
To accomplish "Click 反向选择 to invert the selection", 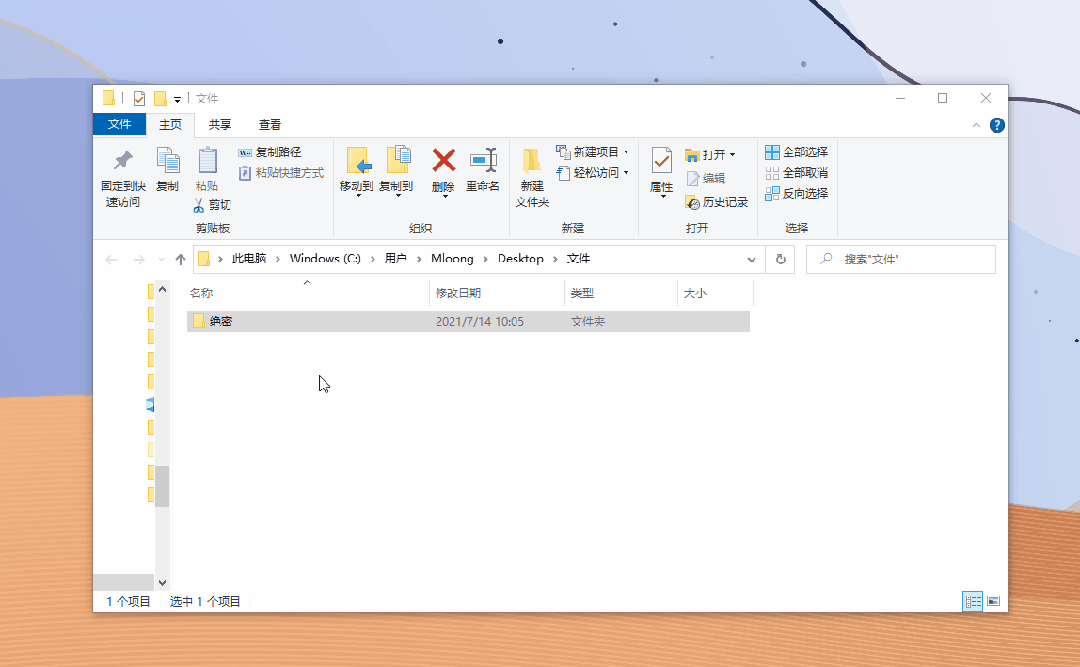I will point(796,193).
